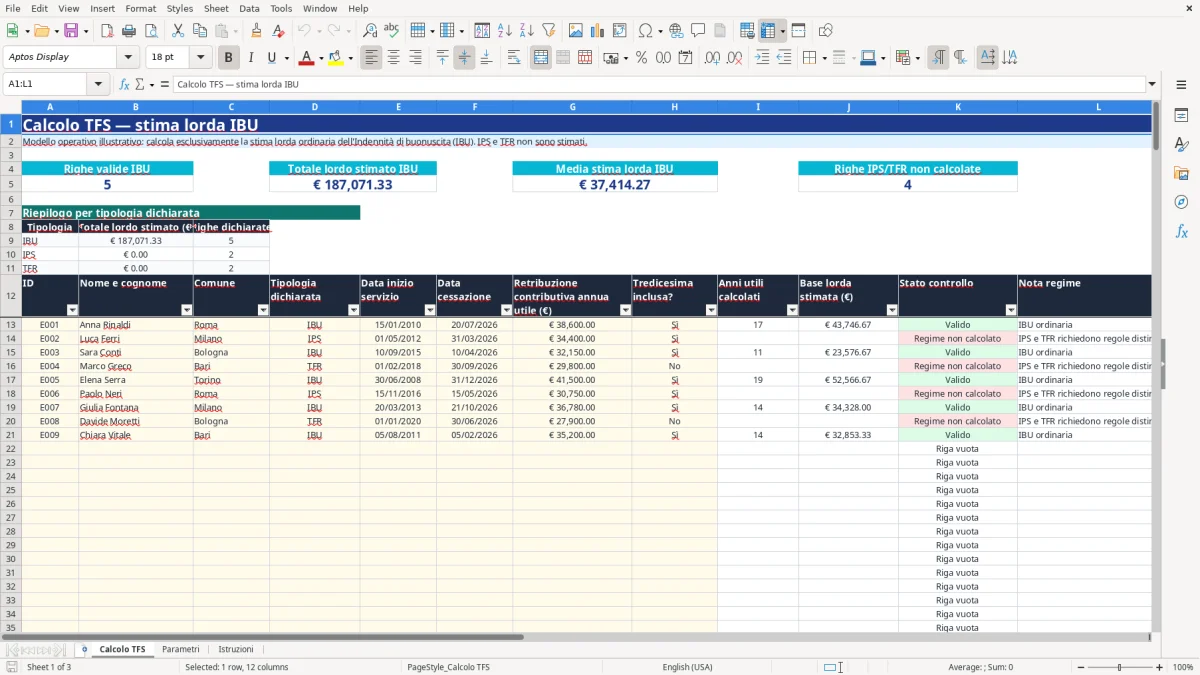Select the Clone Formatting paintbrush
Viewport: 1200px width, 675px height.
pyautogui.click(x=257, y=31)
